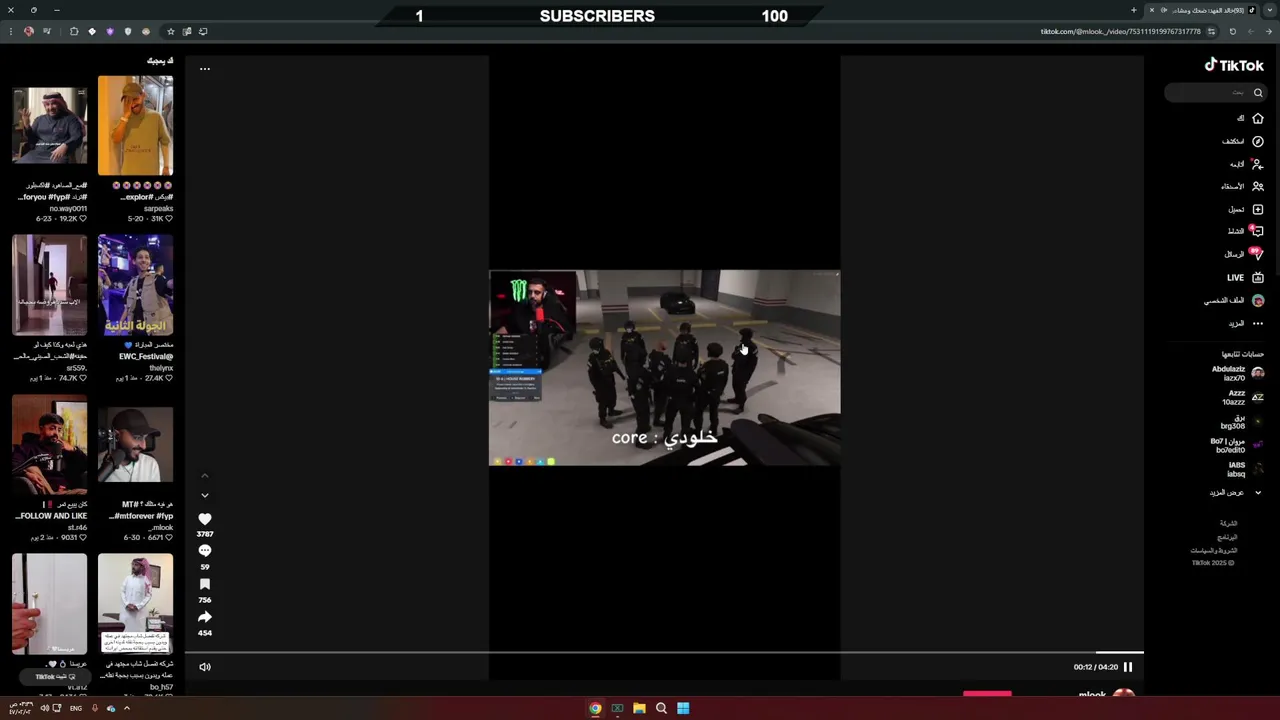1280x720 pixels.
Task: Click the TikTok pin pill button
Action: click(x=56, y=677)
